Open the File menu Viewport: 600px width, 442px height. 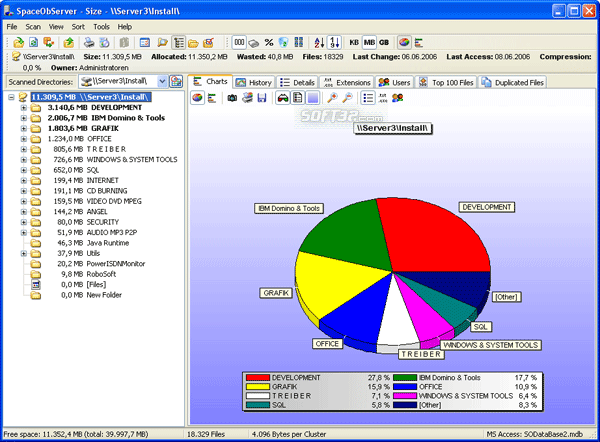click(x=12, y=27)
